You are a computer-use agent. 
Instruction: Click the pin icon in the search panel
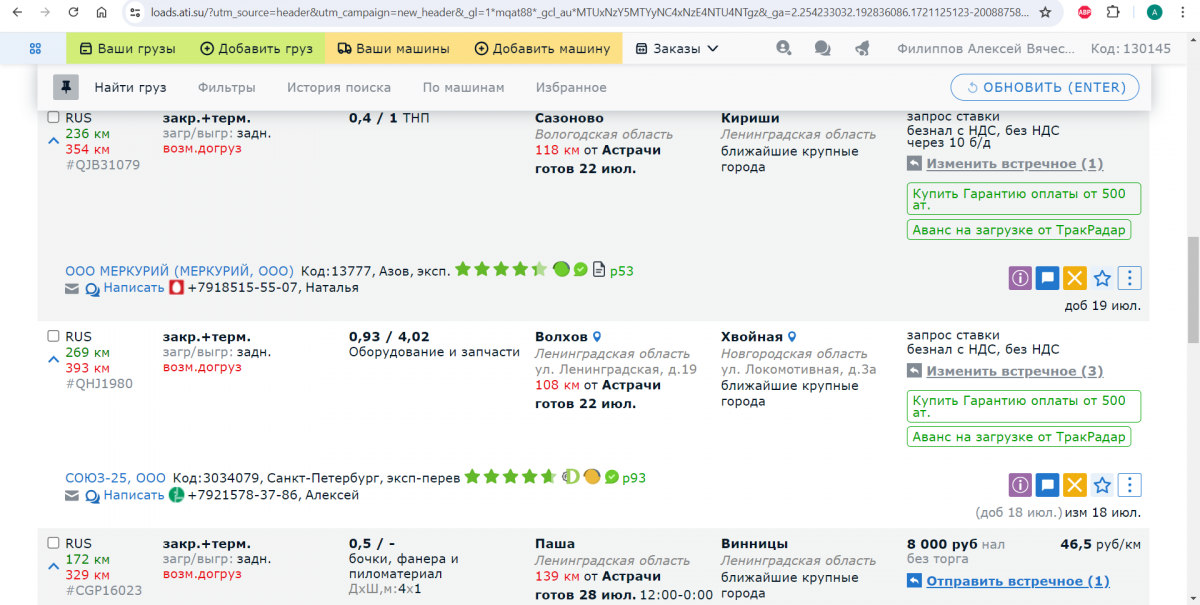coord(66,88)
